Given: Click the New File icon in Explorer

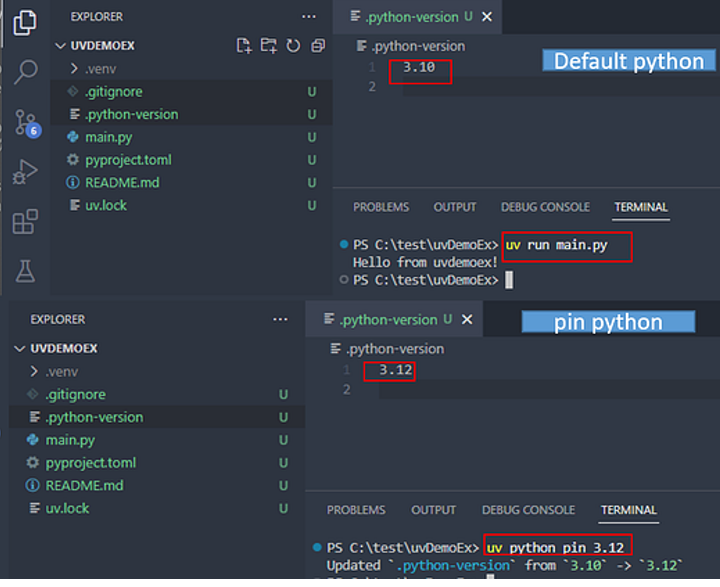Looking at the screenshot, I should [244, 46].
